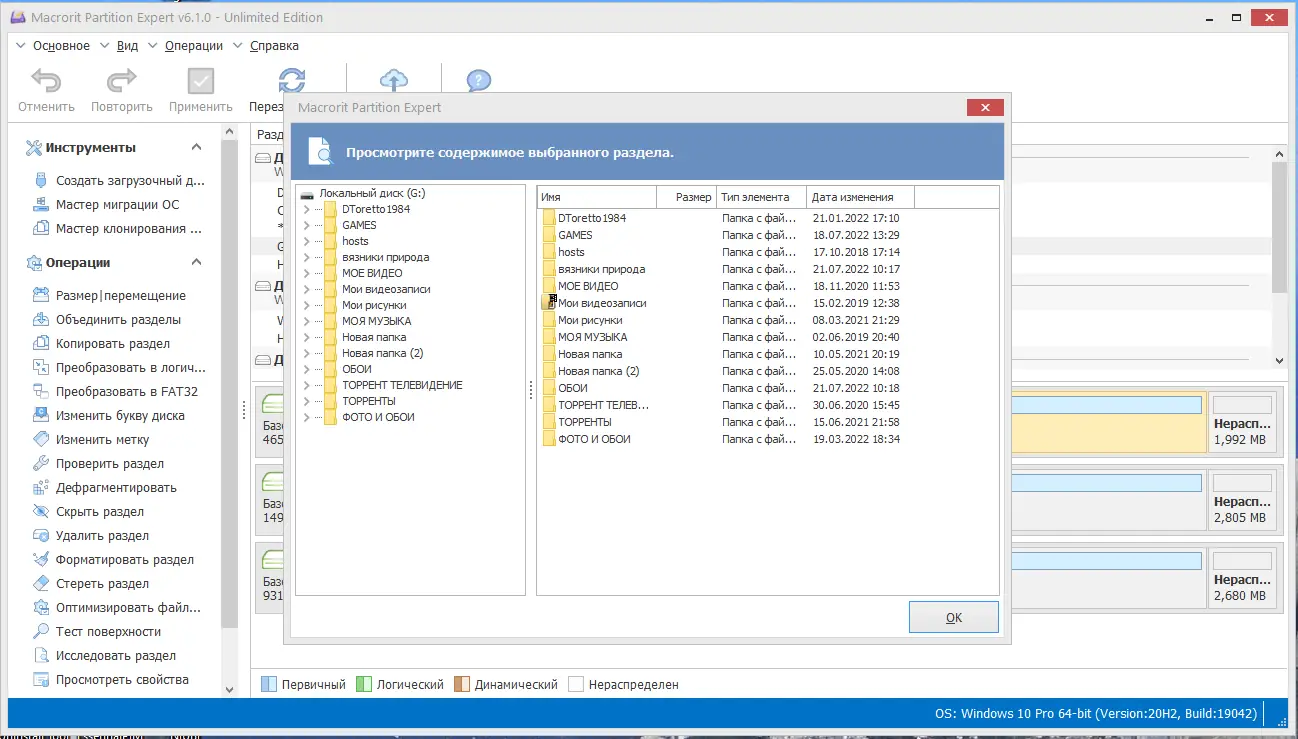The height and width of the screenshot is (739, 1298).
Task: Launch Мастер миграции ОС
Action: coord(119,205)
